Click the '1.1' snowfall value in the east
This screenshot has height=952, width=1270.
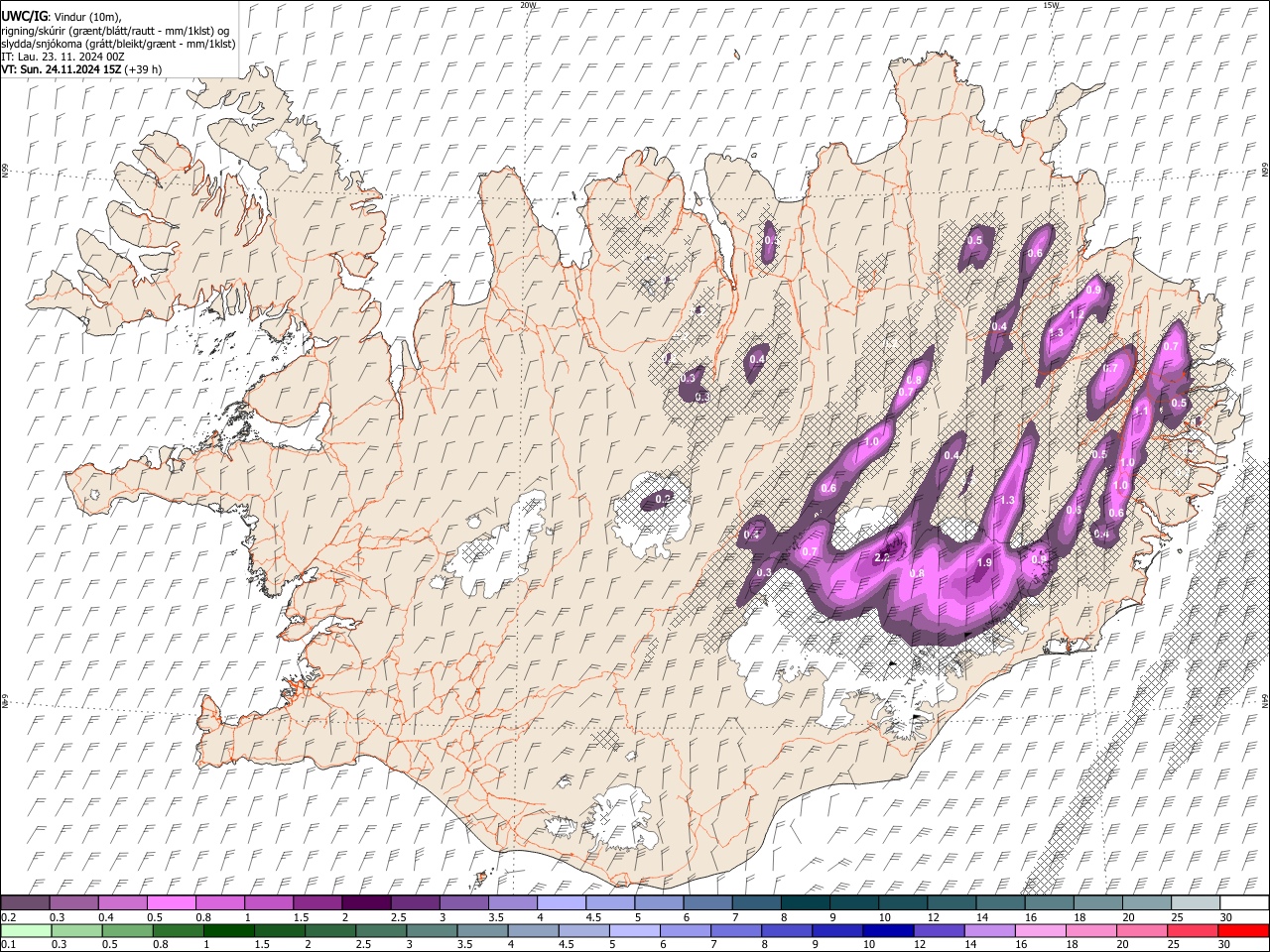(1141, 411)
